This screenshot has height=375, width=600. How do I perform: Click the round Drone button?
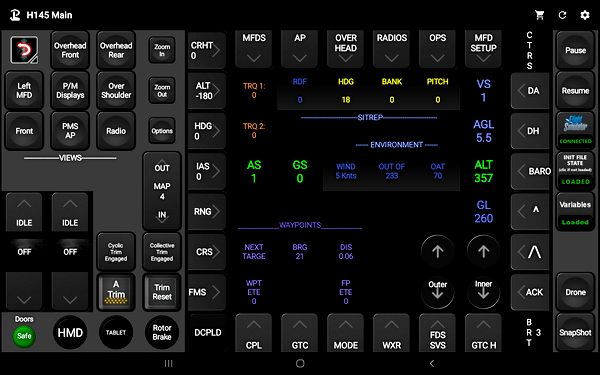(576, 292)
